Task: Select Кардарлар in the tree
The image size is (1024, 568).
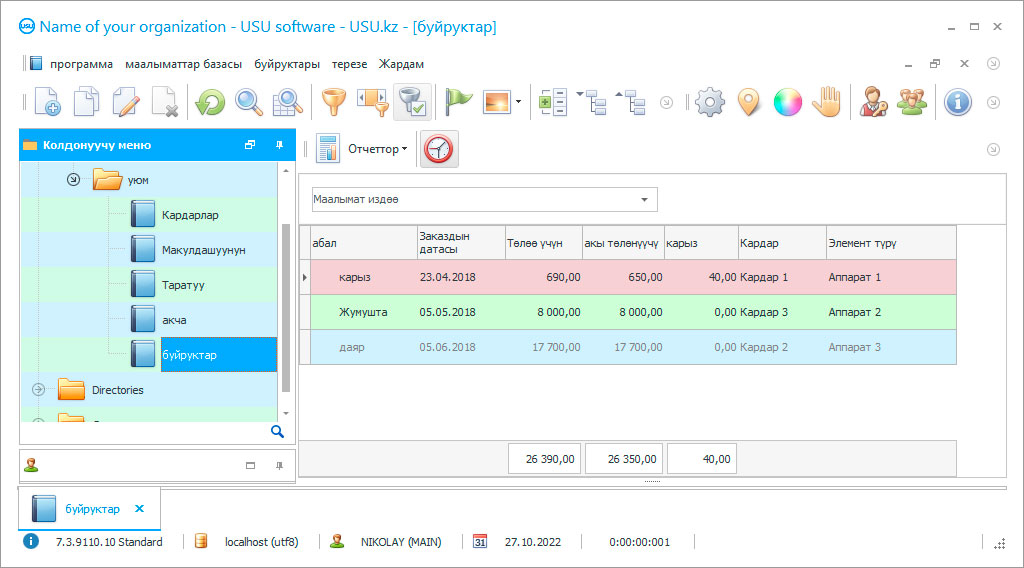Action: [190, 215]
